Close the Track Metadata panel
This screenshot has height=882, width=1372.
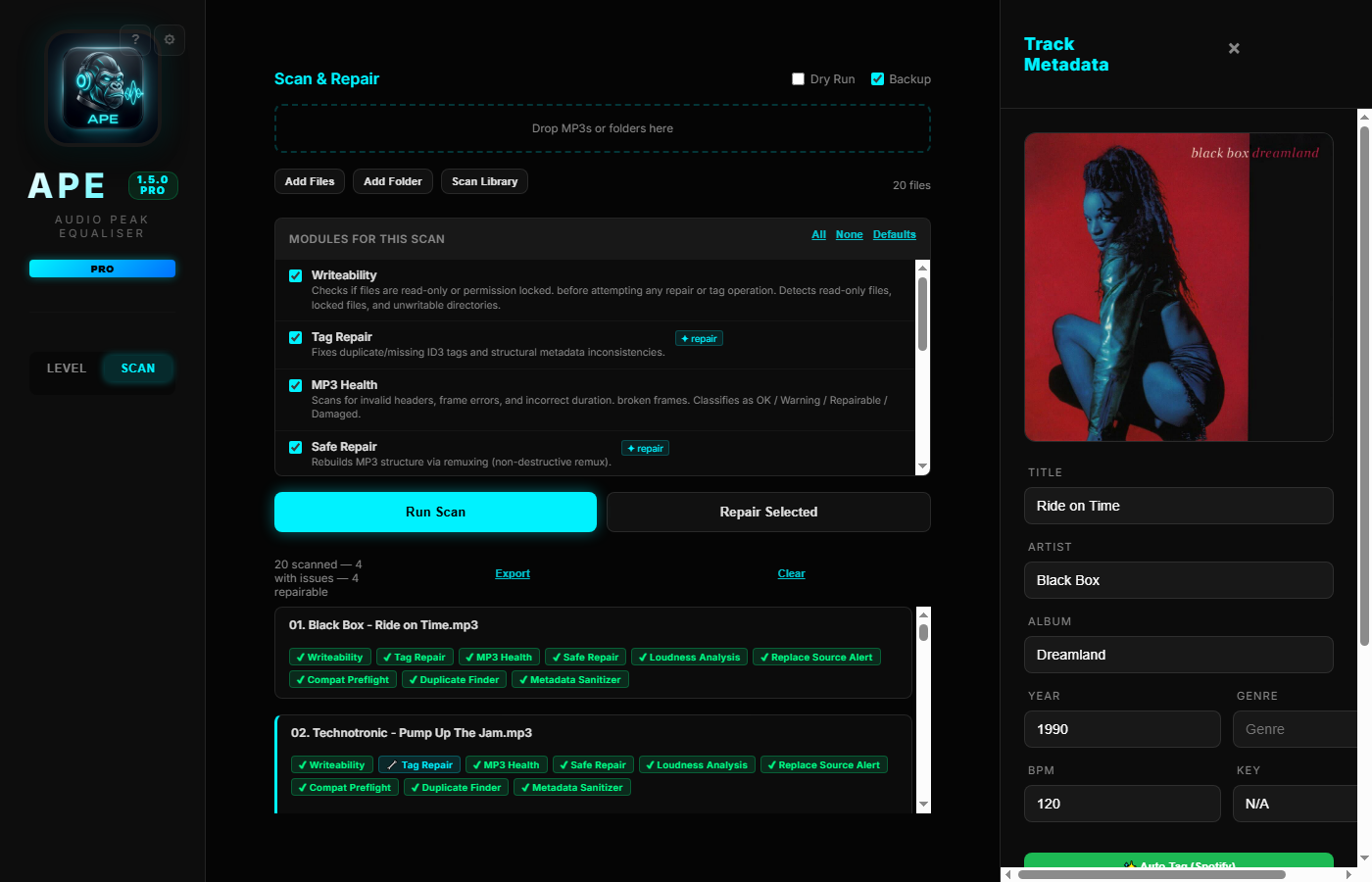tap(1234, 48)
